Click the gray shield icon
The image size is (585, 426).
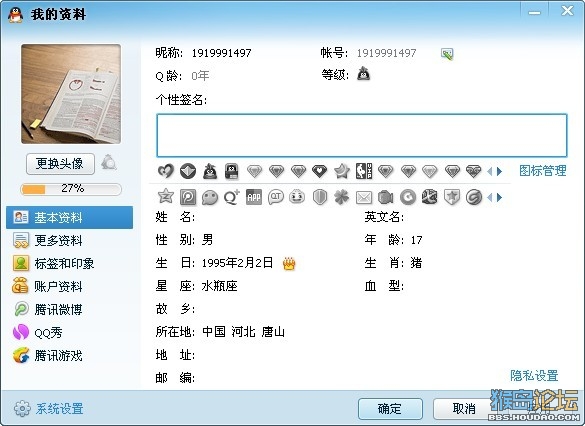pos(320,197)
